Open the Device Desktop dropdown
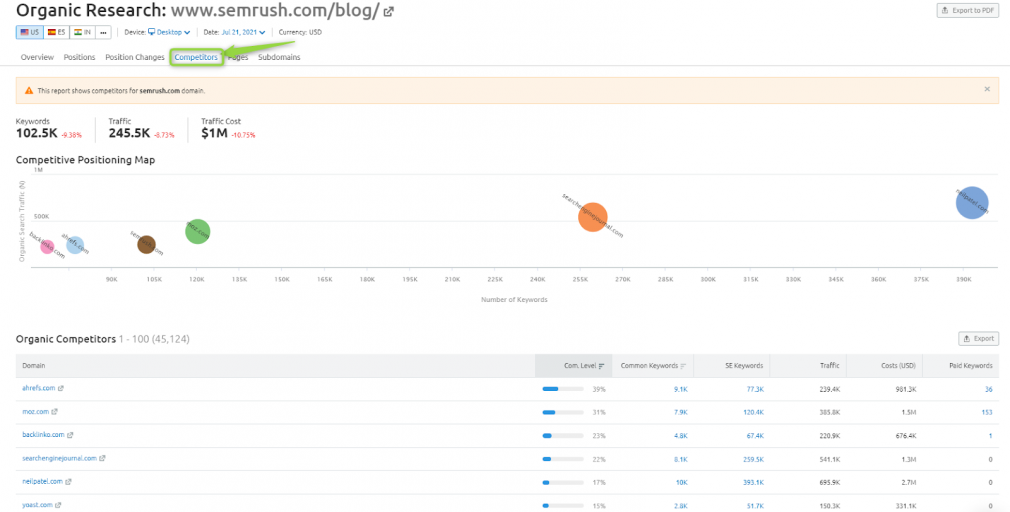Image resolution: width=1010 pixels, height=512 pixels. (x=169, y=32)
